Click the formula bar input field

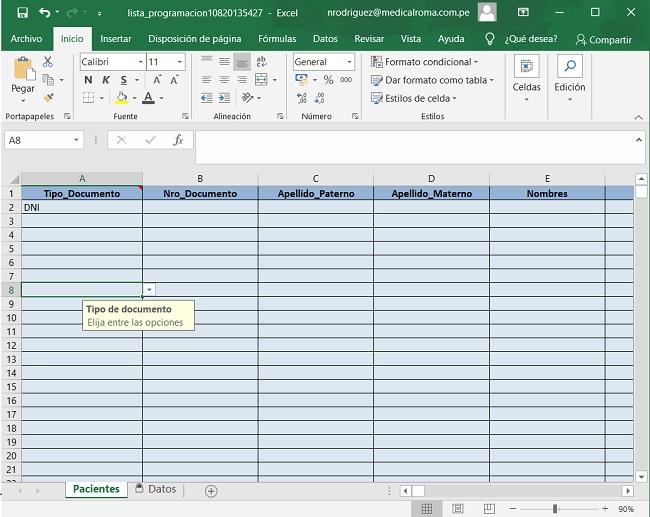pos(420,148)
